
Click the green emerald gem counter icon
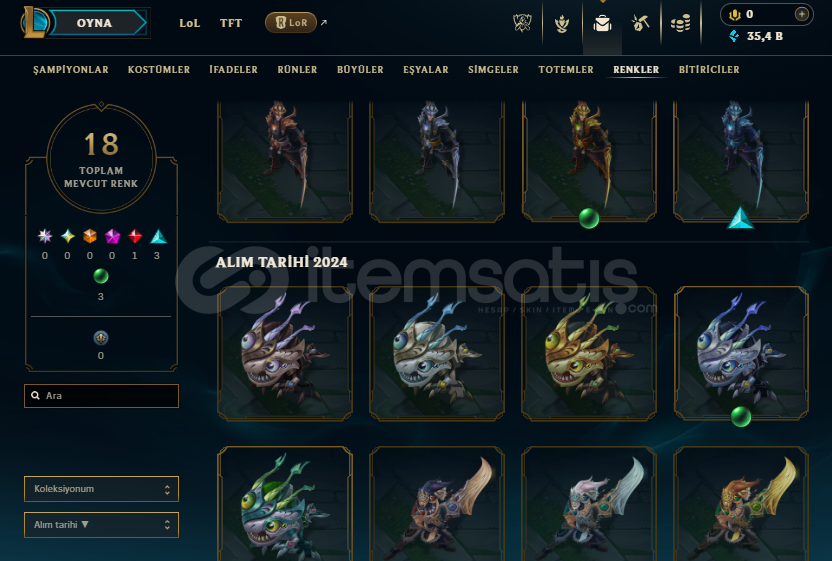(x=101, y=276)
